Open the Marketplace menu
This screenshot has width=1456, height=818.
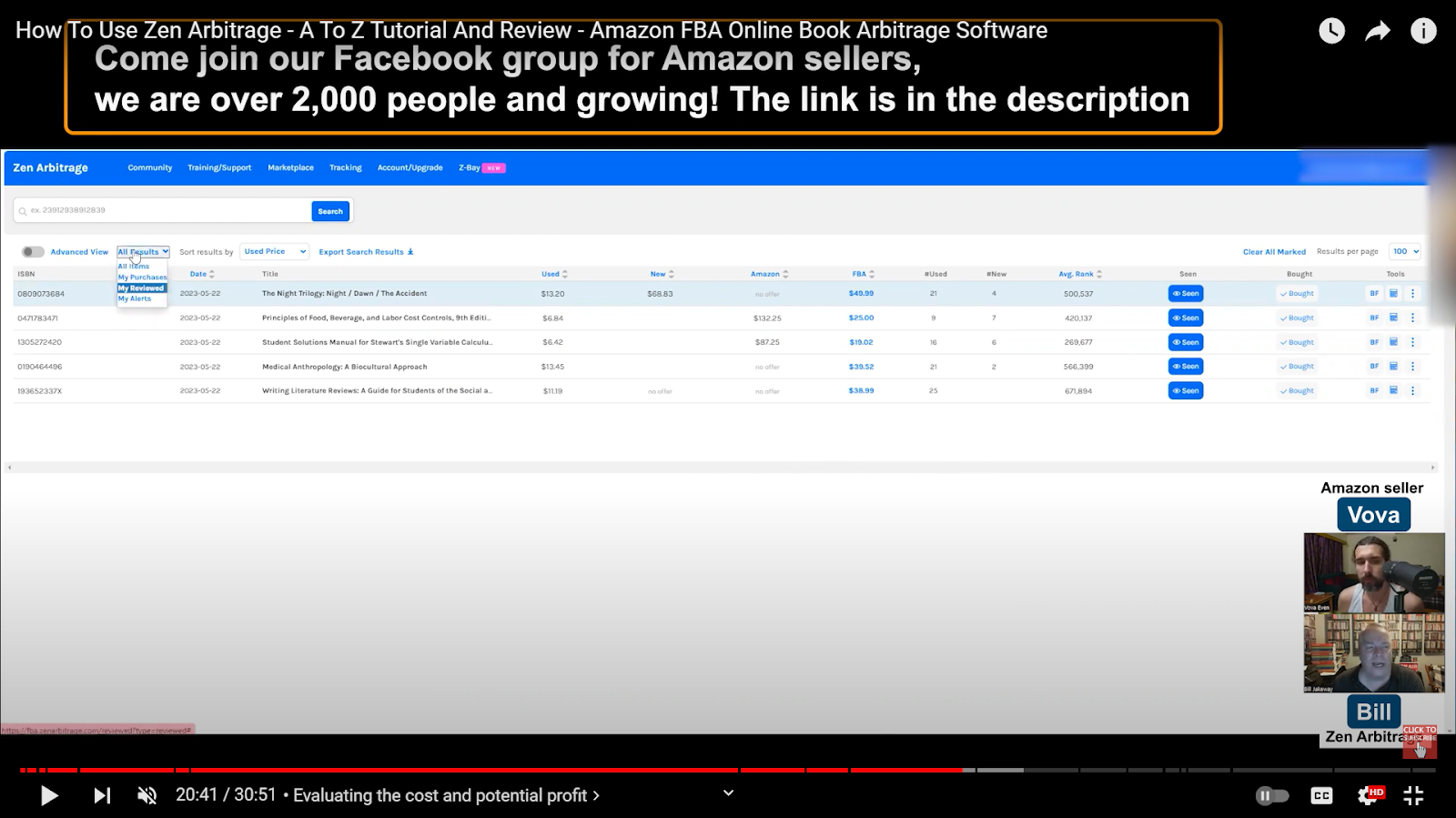[290, 167]
